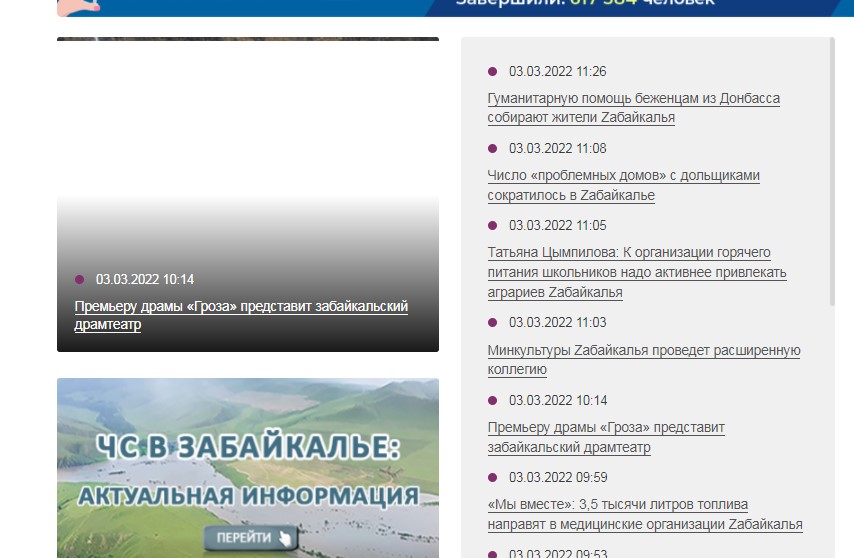Click purple bullet on featured card date
Viewport: 854px width, 558px height.
click(80, 280)
